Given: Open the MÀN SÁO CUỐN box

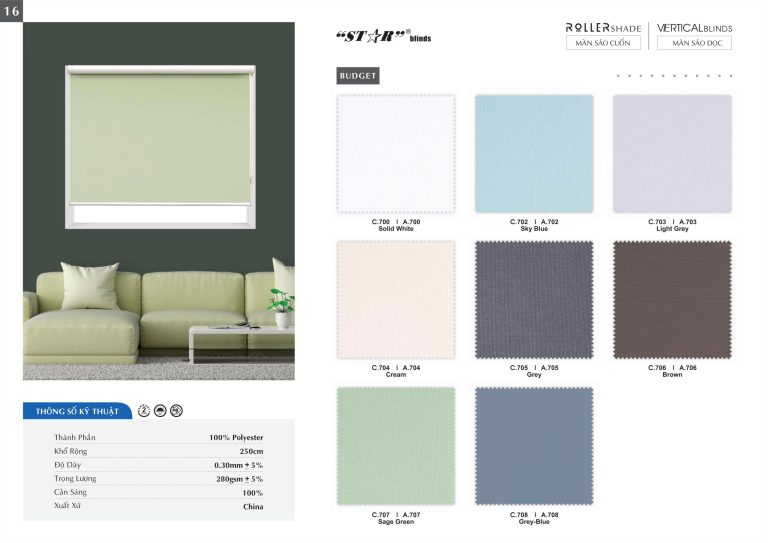Looking at the screenshot, I should [x=603, y=43].
